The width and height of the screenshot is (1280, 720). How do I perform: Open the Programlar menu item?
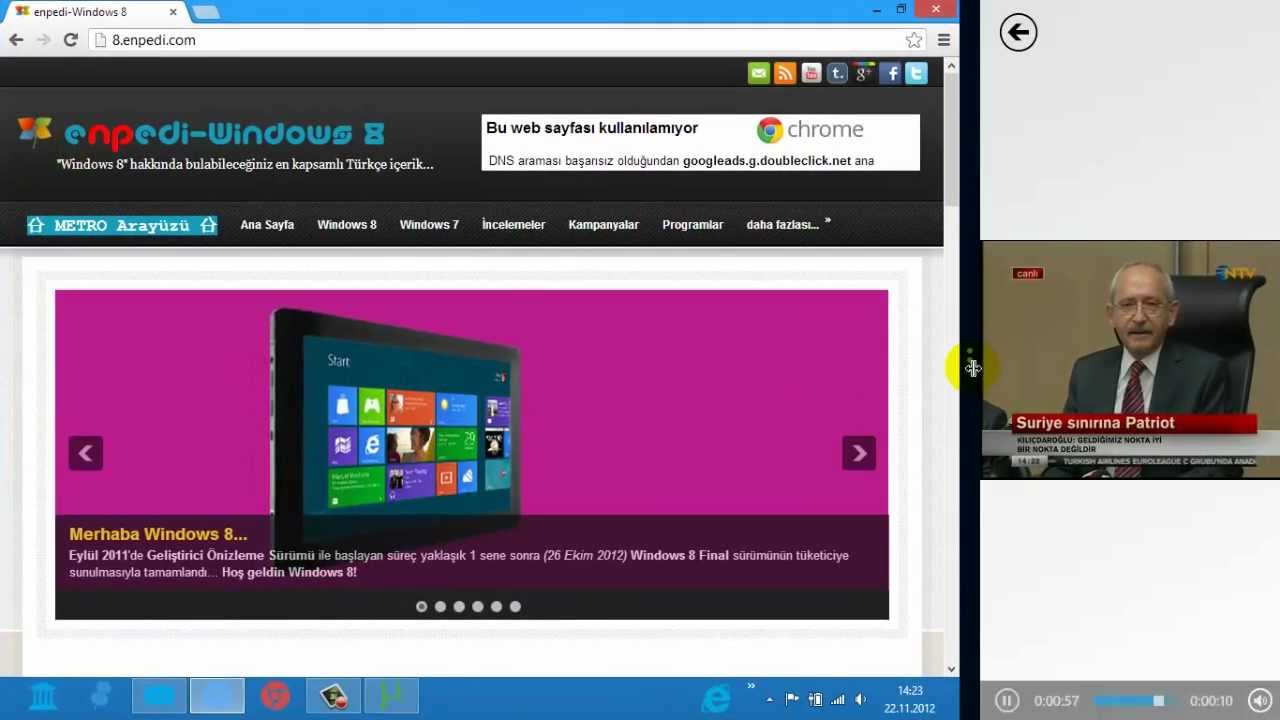point(692,225)
